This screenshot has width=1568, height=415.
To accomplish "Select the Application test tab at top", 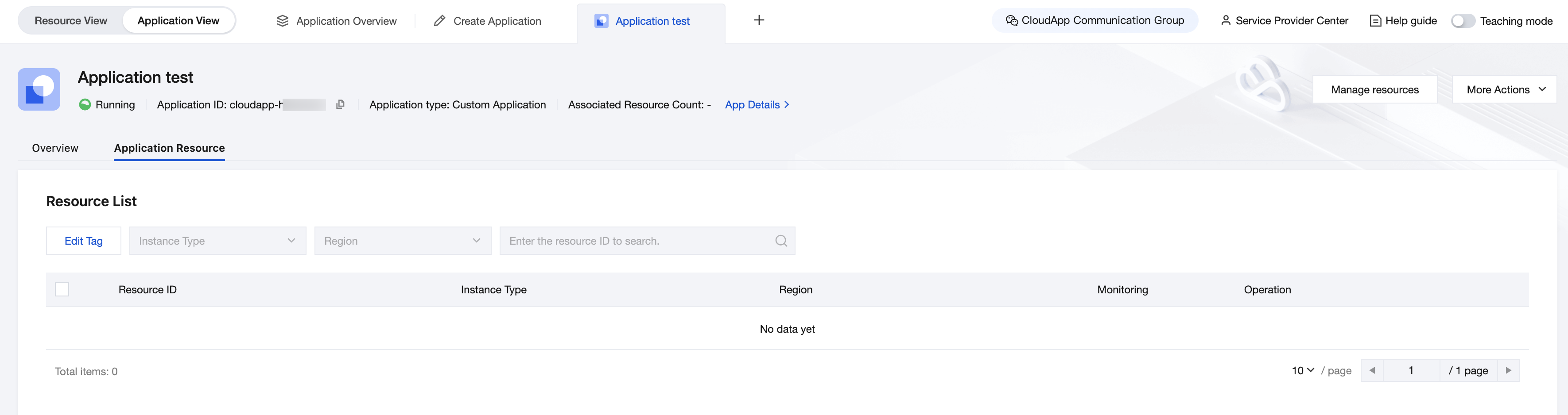I will pos(651,21).
